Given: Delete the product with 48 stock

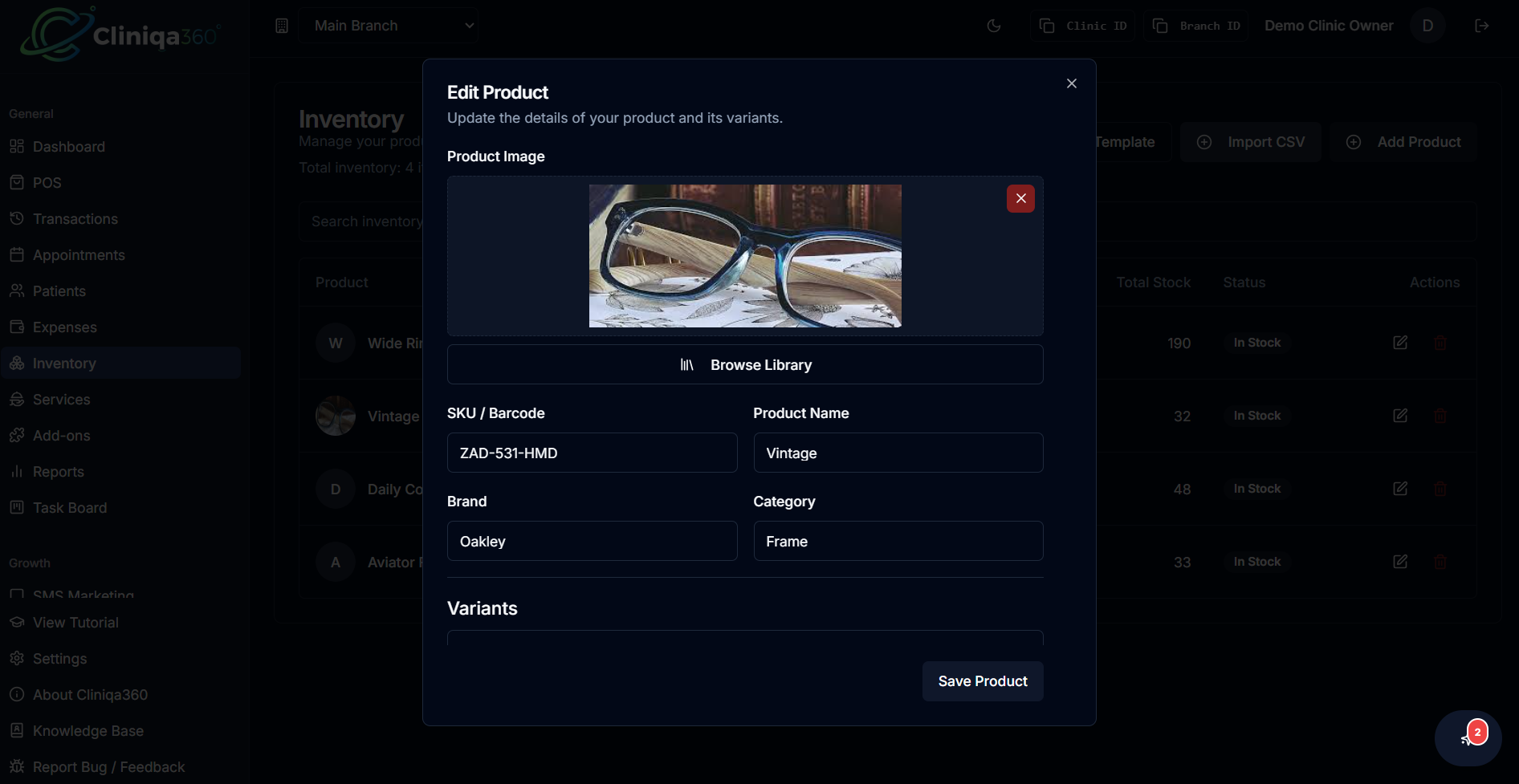Looking at the screenshot, I should (x=1440, y=489).
